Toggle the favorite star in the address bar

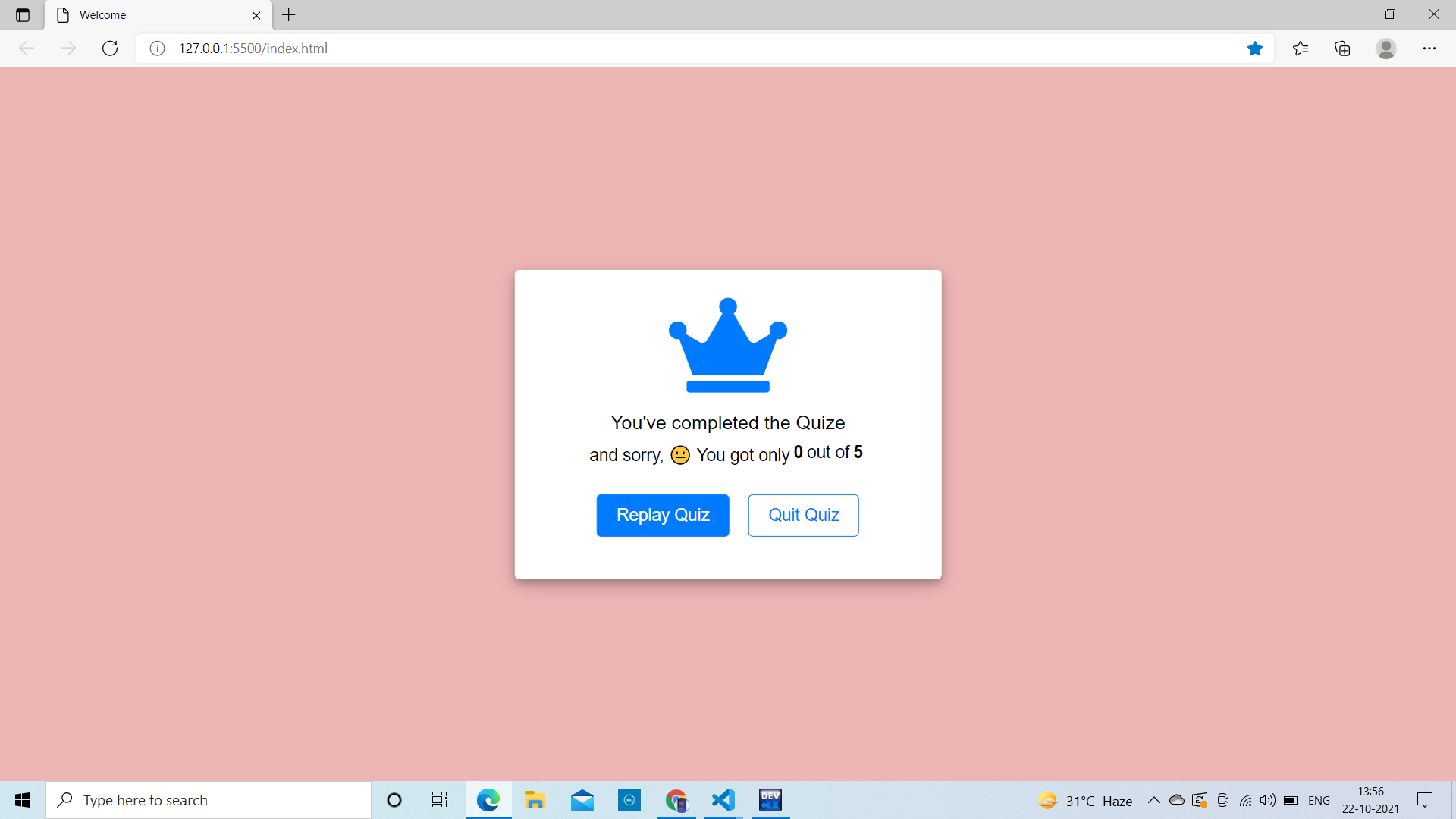click(1255, 48)
